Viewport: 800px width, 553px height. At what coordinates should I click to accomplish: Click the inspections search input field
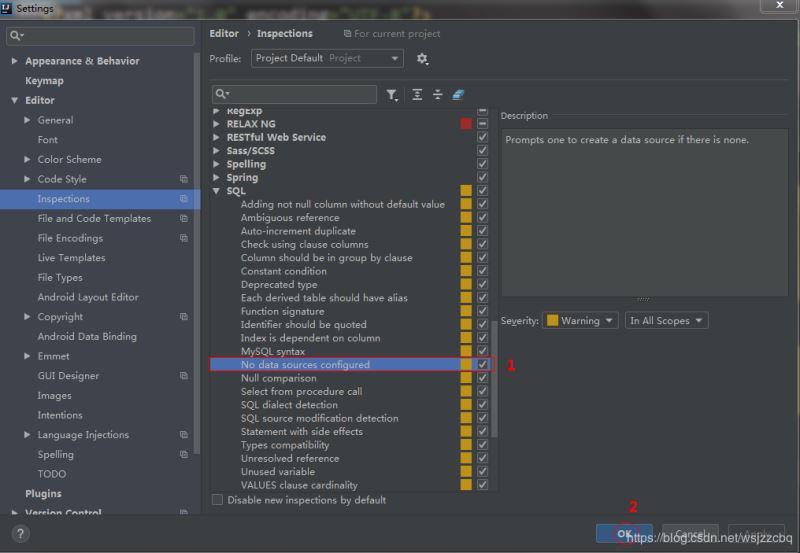click(x=294, y=94)
